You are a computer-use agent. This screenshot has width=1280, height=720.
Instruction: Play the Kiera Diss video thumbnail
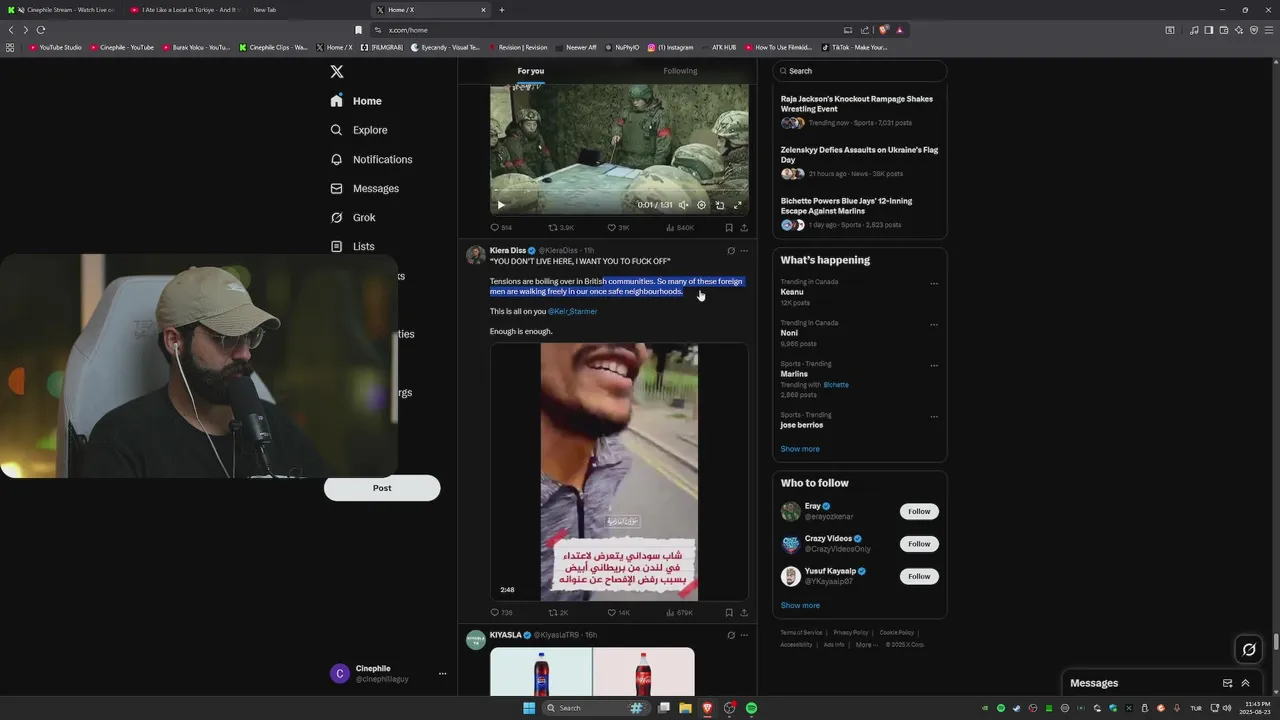[x=619, y=472]
